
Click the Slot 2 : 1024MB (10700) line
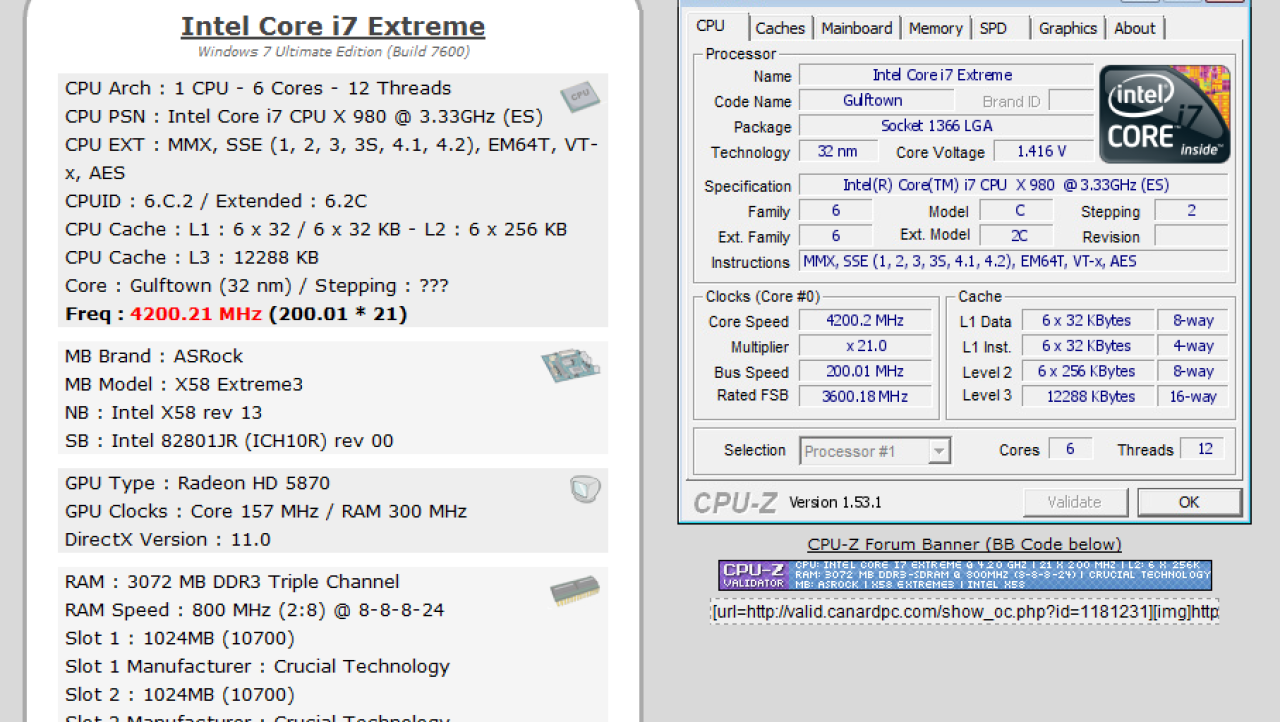click(180, 694)
